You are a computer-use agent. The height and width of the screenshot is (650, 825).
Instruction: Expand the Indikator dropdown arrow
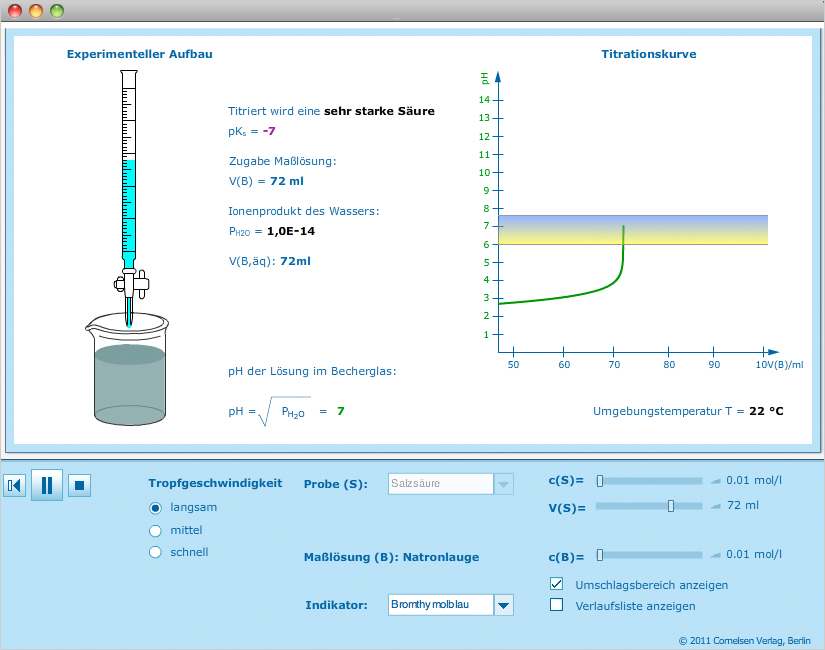[x=504, y=605]
